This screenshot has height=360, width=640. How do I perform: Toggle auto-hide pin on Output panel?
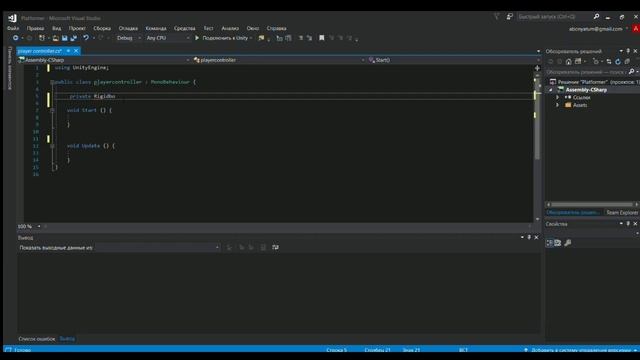coord(529,237)
